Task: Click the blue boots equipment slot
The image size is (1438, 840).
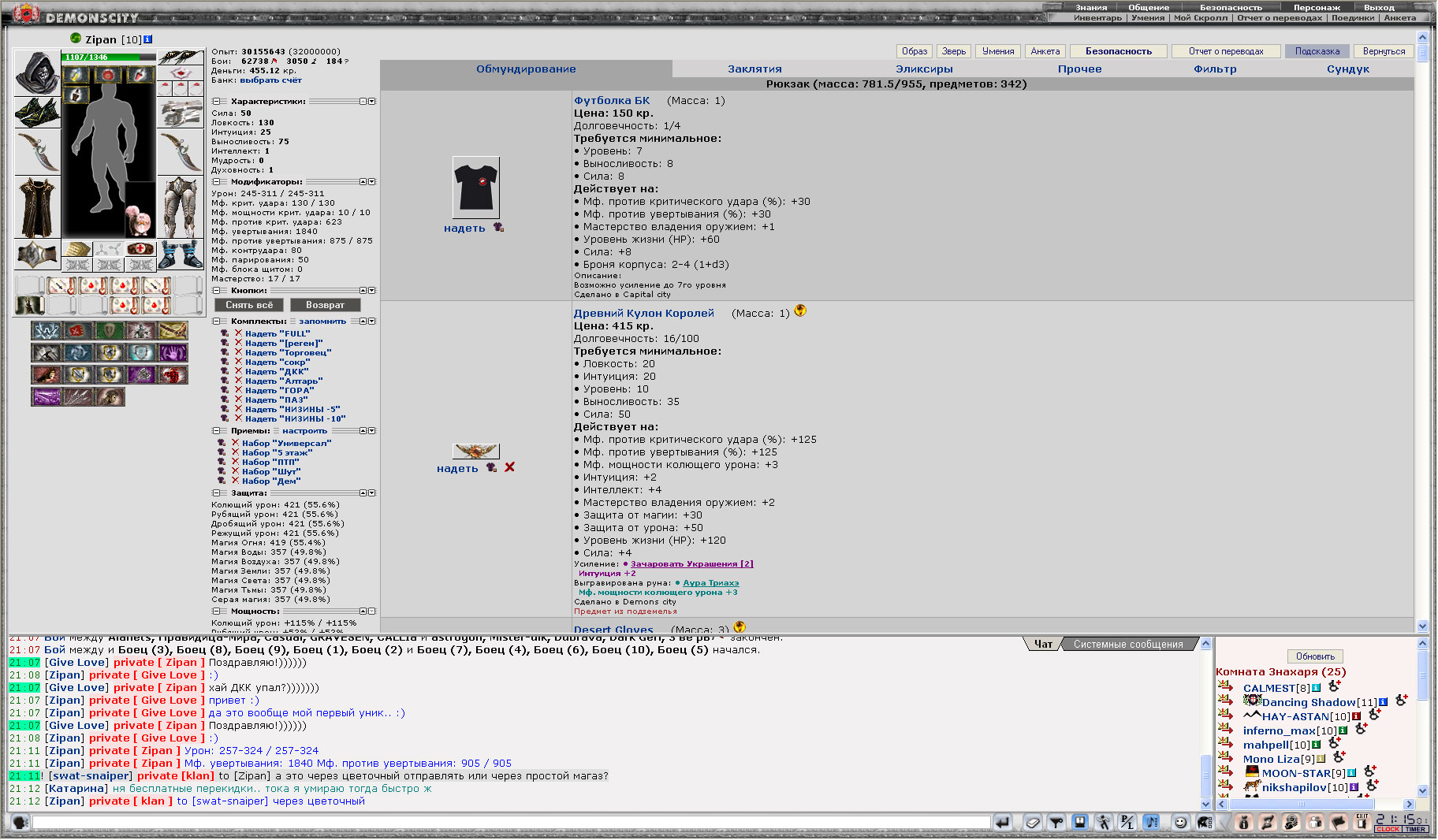Action: tap(181, 255)
